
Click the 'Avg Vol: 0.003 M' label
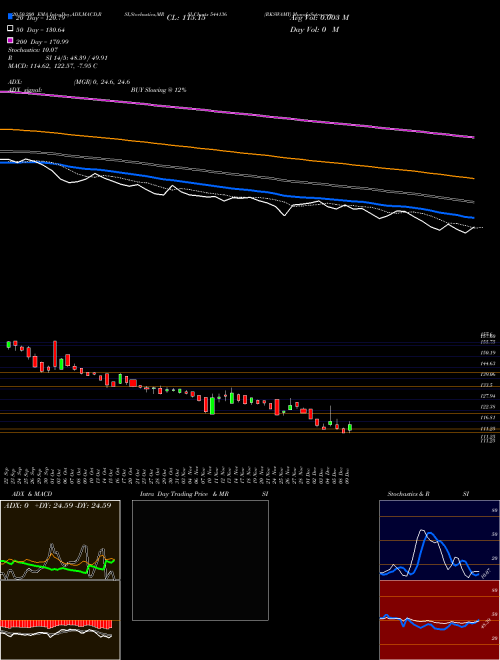[x=319, y=18]
